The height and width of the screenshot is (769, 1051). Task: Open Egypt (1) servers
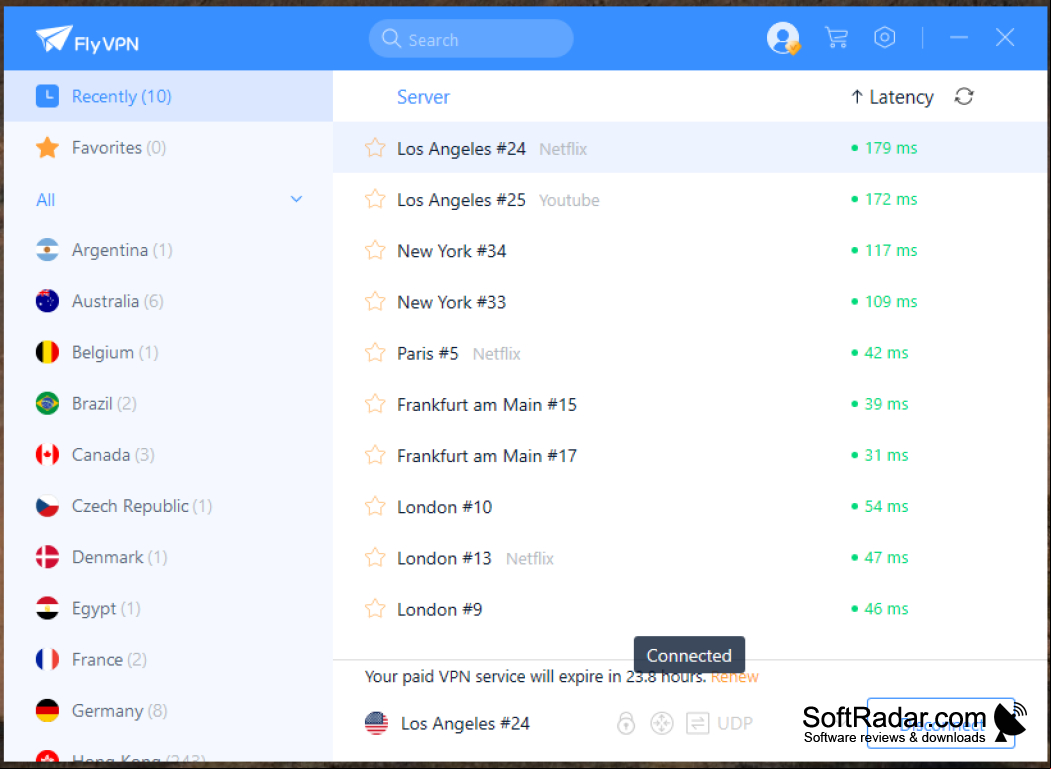[x=168, y=609]
